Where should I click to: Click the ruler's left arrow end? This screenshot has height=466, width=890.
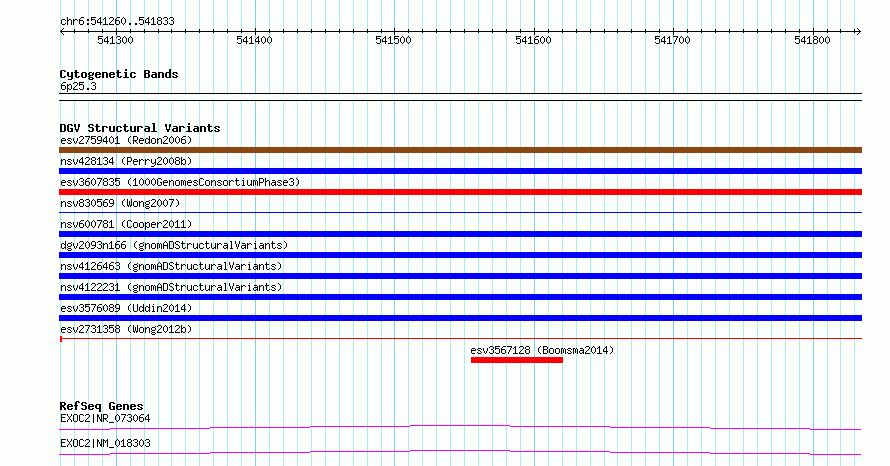(x=62, y=32)
